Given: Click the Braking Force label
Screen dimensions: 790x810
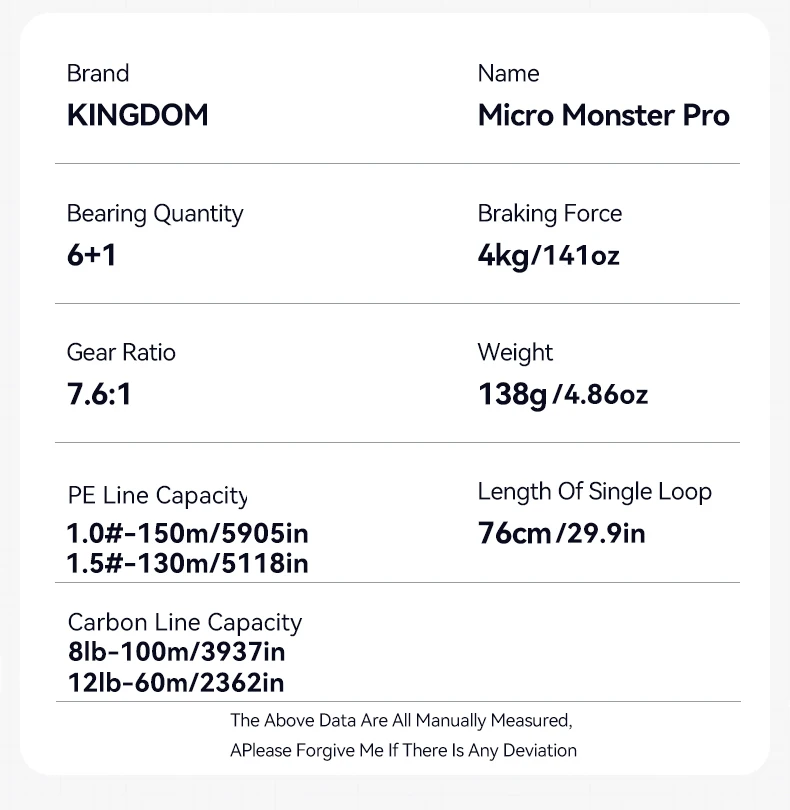Looking at the screenshot, I should (x=549, y=214).
